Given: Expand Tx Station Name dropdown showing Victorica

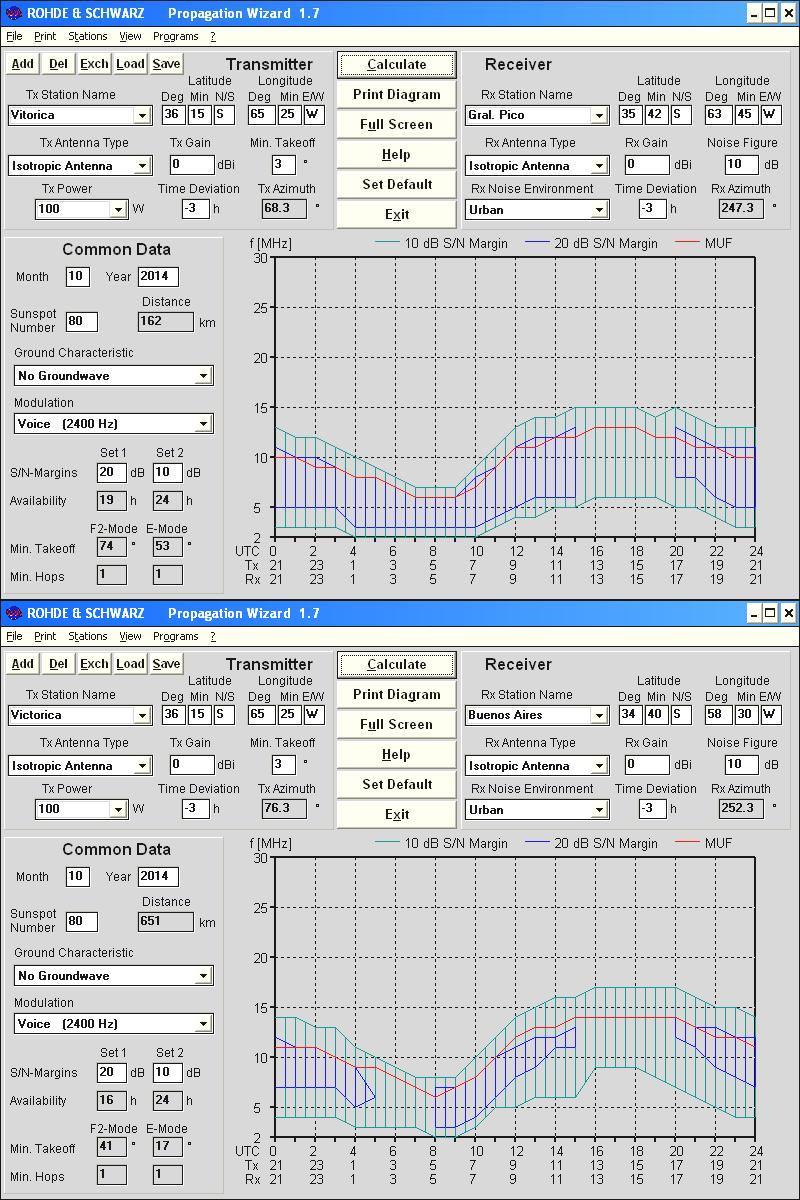Looking at the screenshot, I should click(x=142, y=715).
